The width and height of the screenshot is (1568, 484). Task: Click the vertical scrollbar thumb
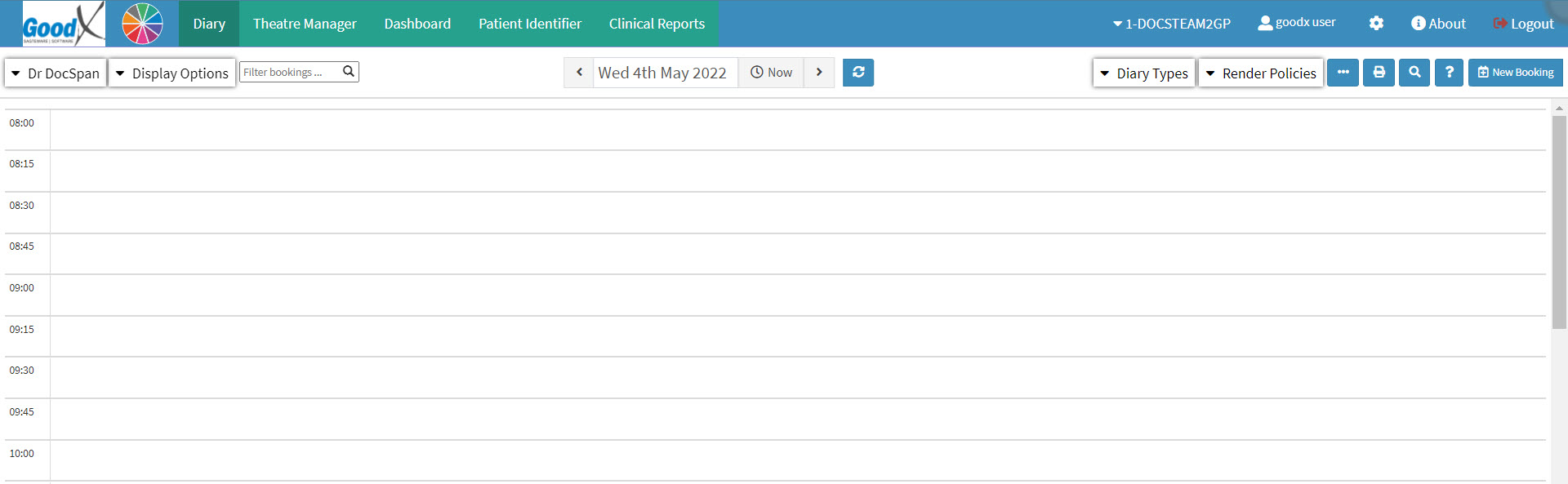coord(1559,220)
